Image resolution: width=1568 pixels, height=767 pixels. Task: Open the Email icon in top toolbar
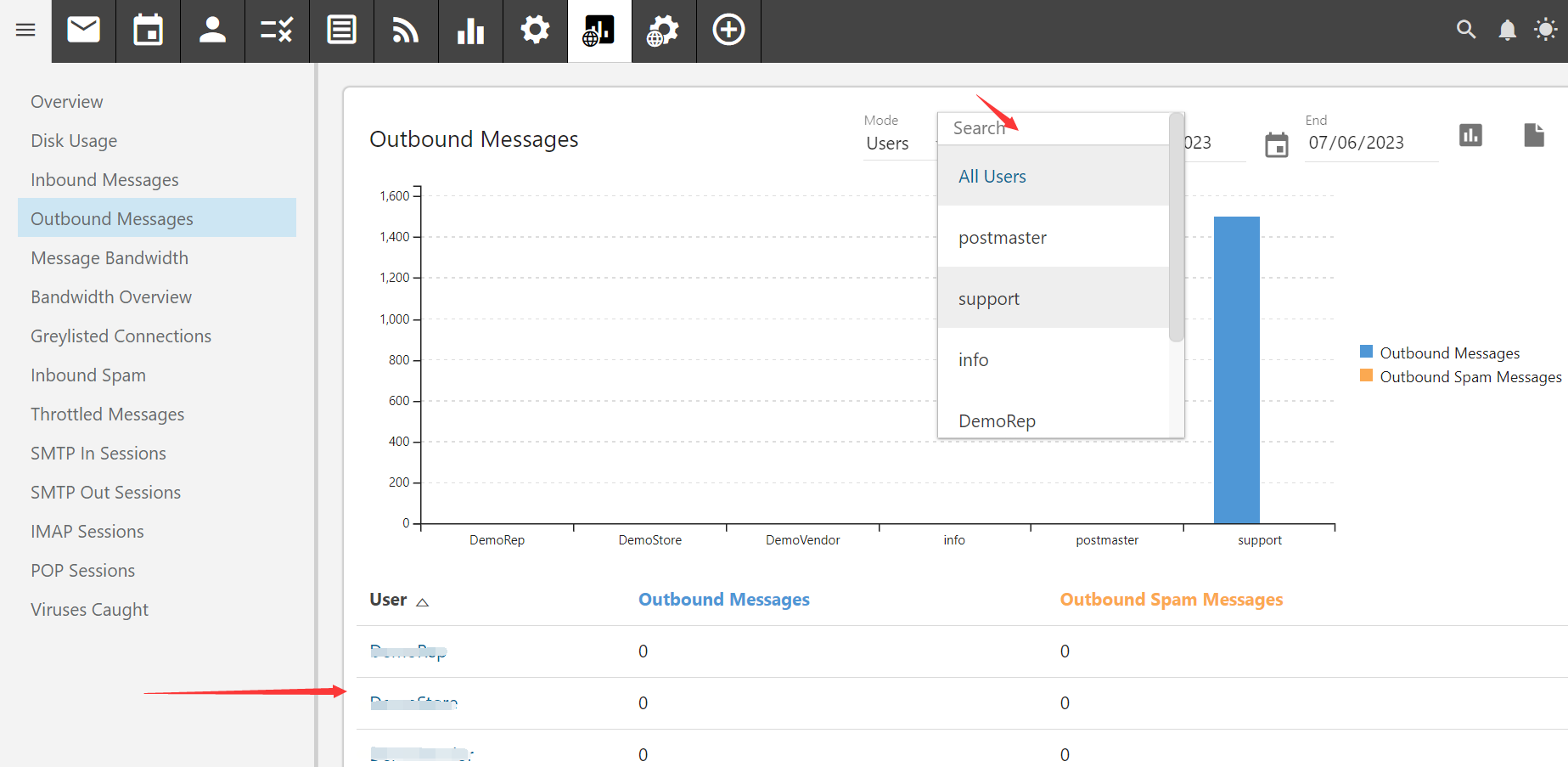83,31
